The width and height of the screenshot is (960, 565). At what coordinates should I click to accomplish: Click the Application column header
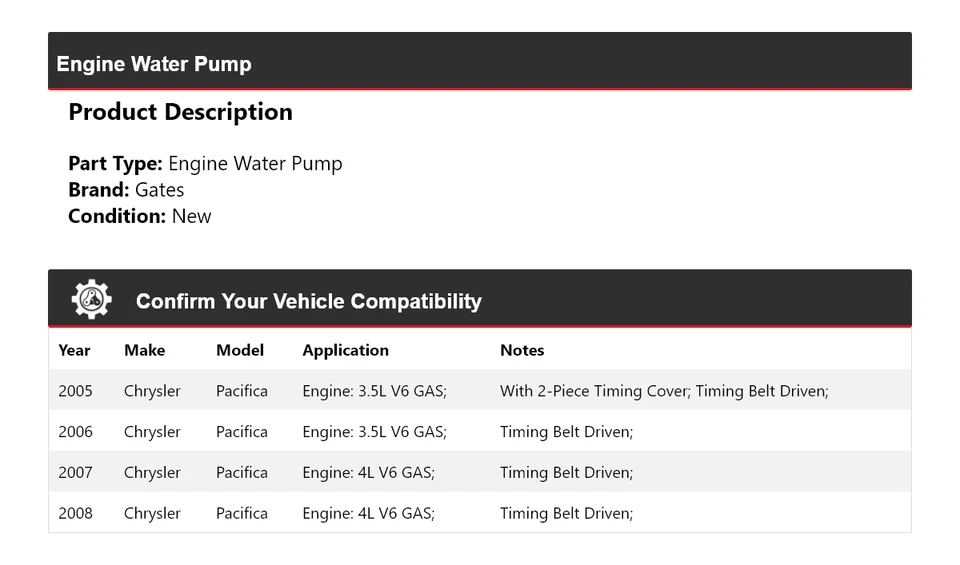345,350
